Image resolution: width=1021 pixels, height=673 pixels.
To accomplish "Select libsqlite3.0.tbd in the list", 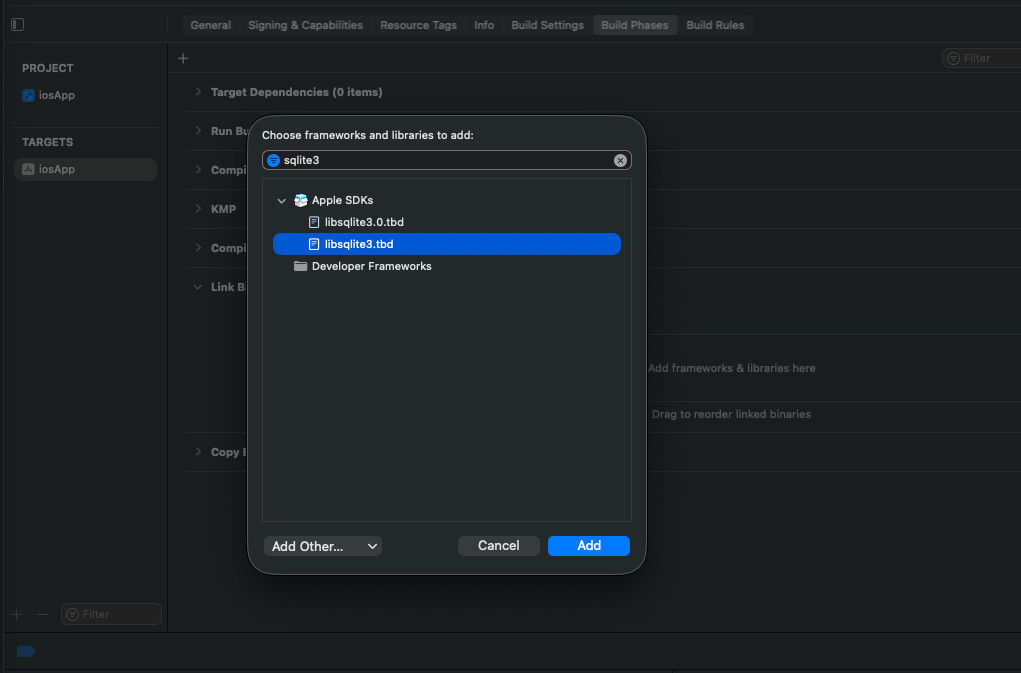I will pyautogui.click(x=447, y=223).
